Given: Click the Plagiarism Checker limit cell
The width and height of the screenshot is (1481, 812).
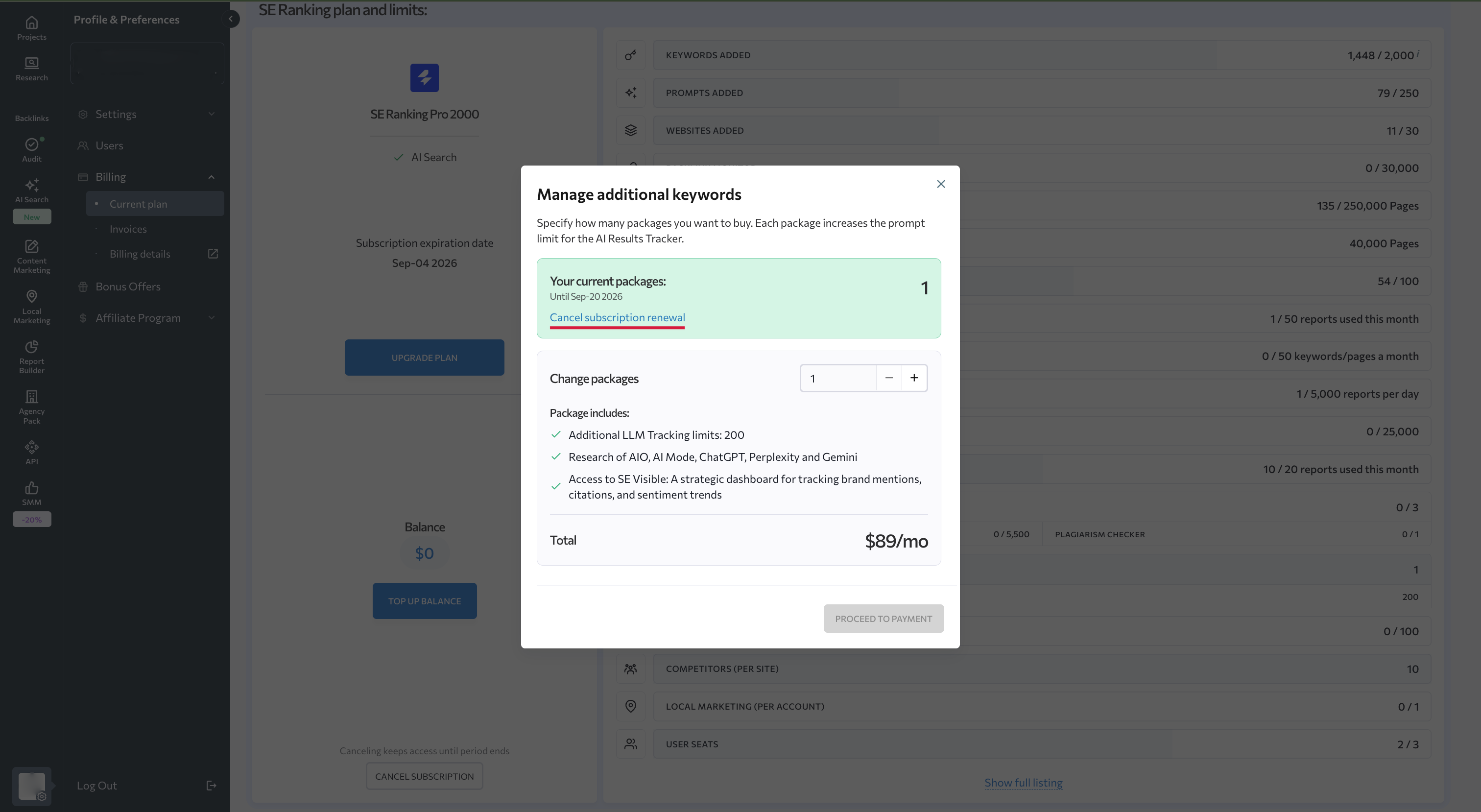Looking at the screenshot, I should (x=1236, y=534).
